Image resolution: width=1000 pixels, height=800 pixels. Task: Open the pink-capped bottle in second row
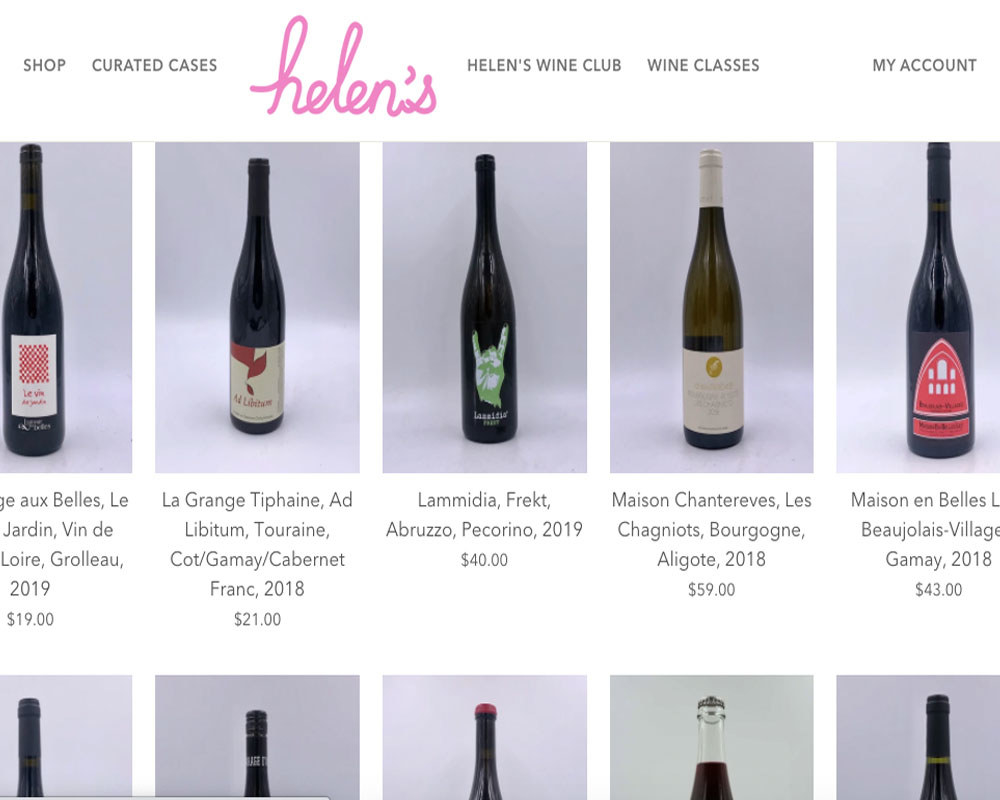click(x=485, y=737)
